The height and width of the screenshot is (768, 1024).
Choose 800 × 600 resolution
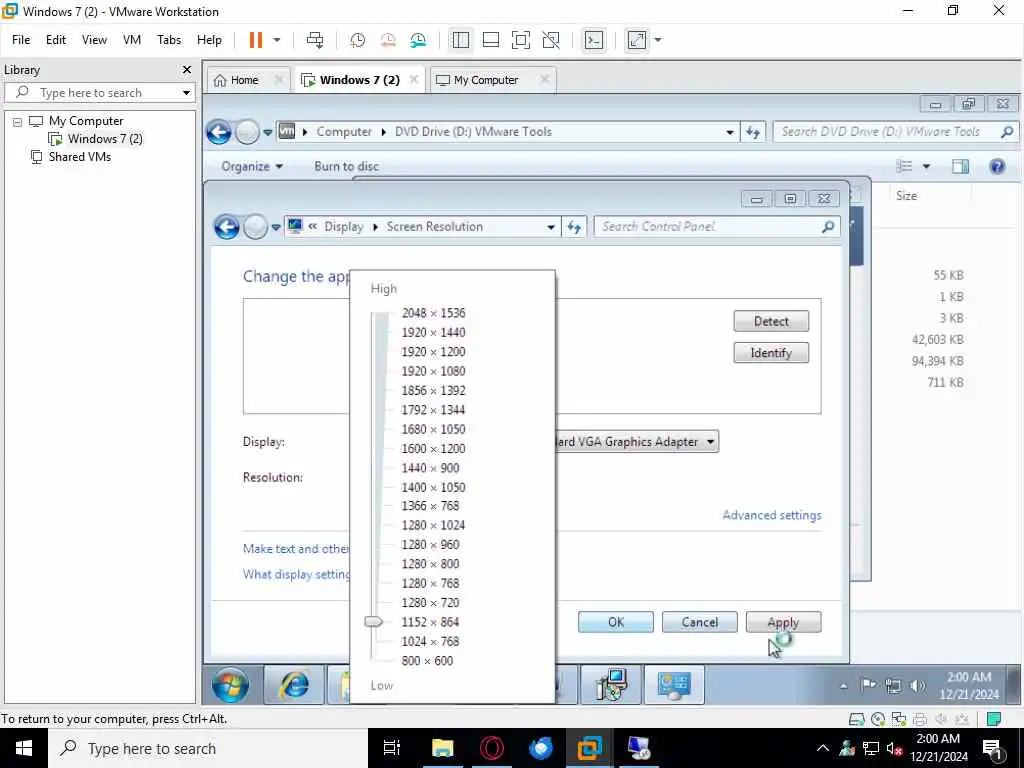(427, 661)
